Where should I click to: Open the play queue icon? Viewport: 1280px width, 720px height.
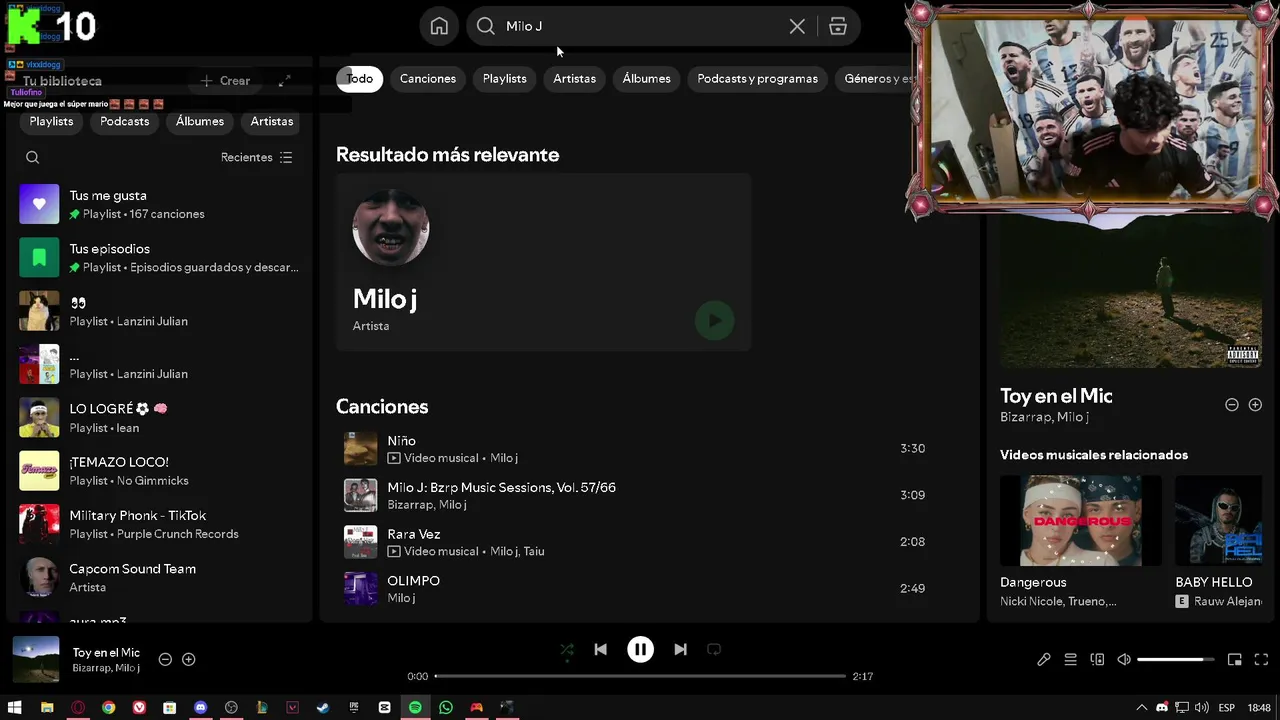[x=1070, y=660]
